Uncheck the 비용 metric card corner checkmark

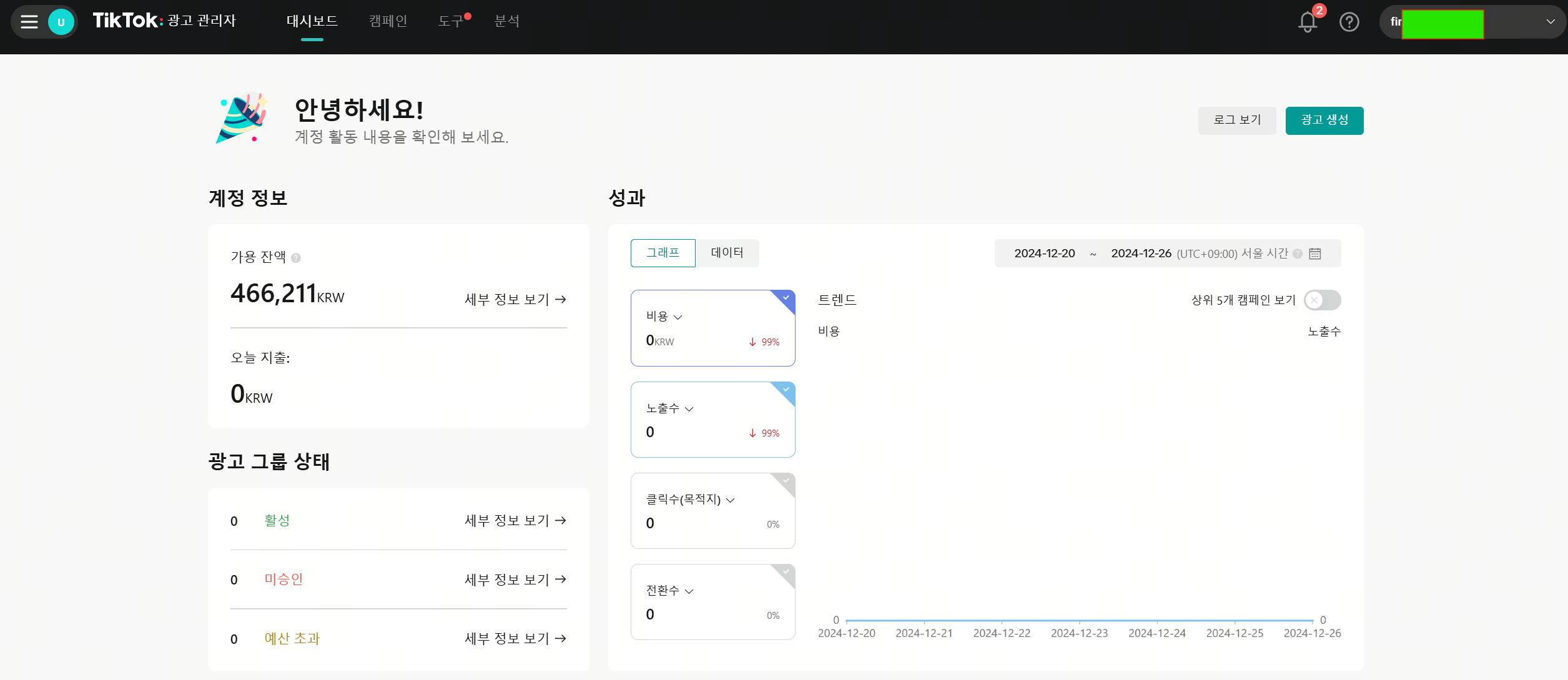[x=786, y=297]
